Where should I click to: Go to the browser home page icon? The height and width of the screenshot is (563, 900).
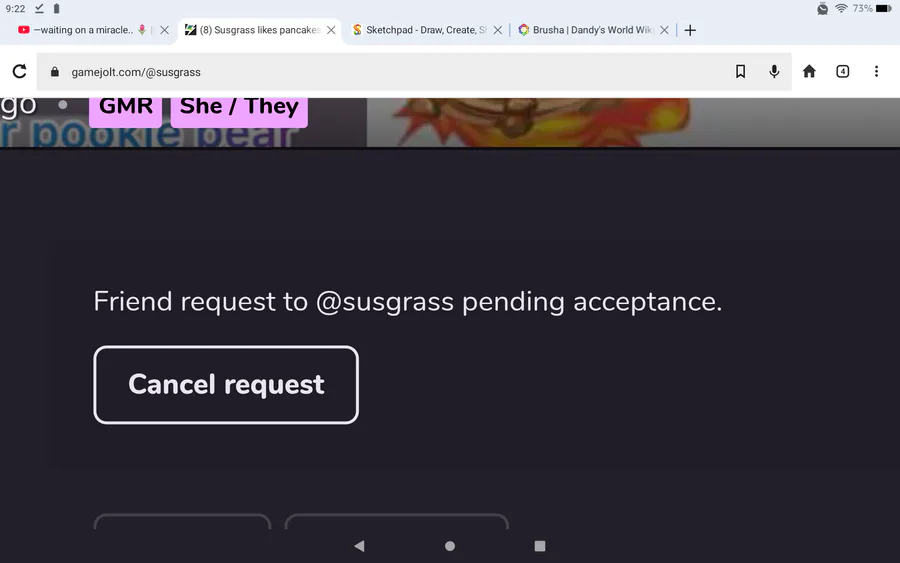809,71
